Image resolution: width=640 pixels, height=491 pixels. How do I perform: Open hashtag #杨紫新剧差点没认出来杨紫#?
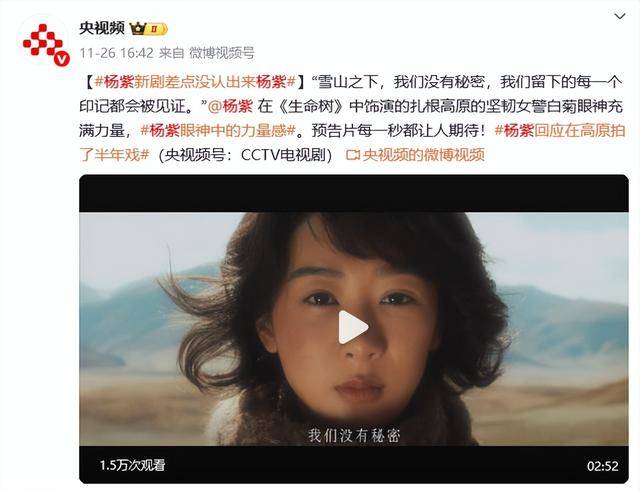(195, 82)
